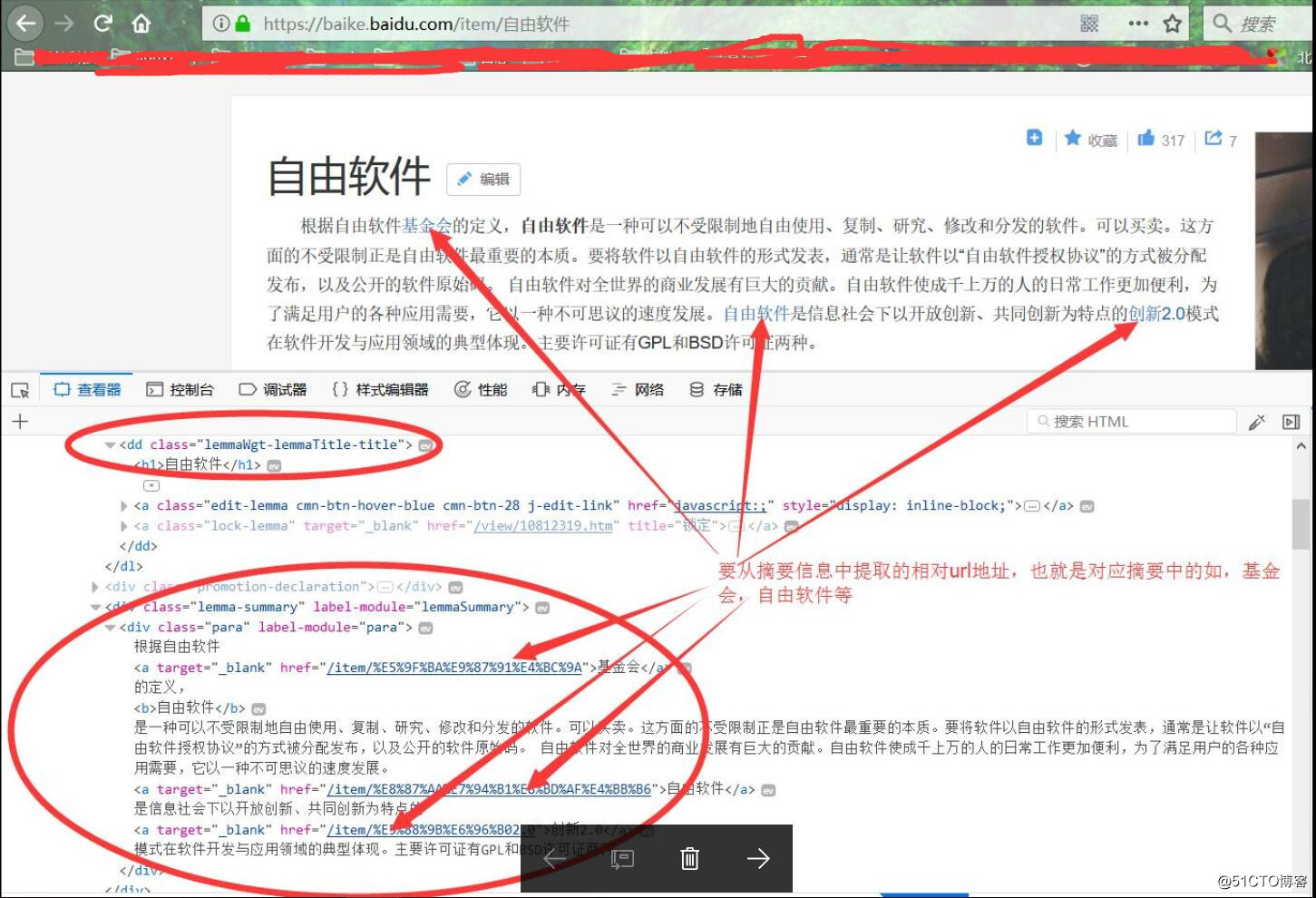The height and width of the screenshot is (898, 1316).
Task: Switch to the 内存 memory tab
Action: click(559, 390)
